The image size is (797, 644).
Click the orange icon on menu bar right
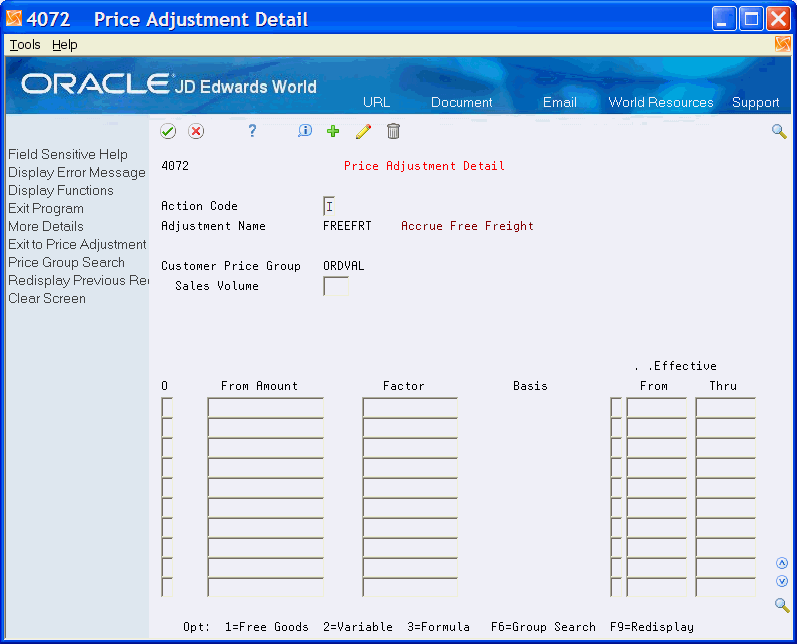click(783, 44)
